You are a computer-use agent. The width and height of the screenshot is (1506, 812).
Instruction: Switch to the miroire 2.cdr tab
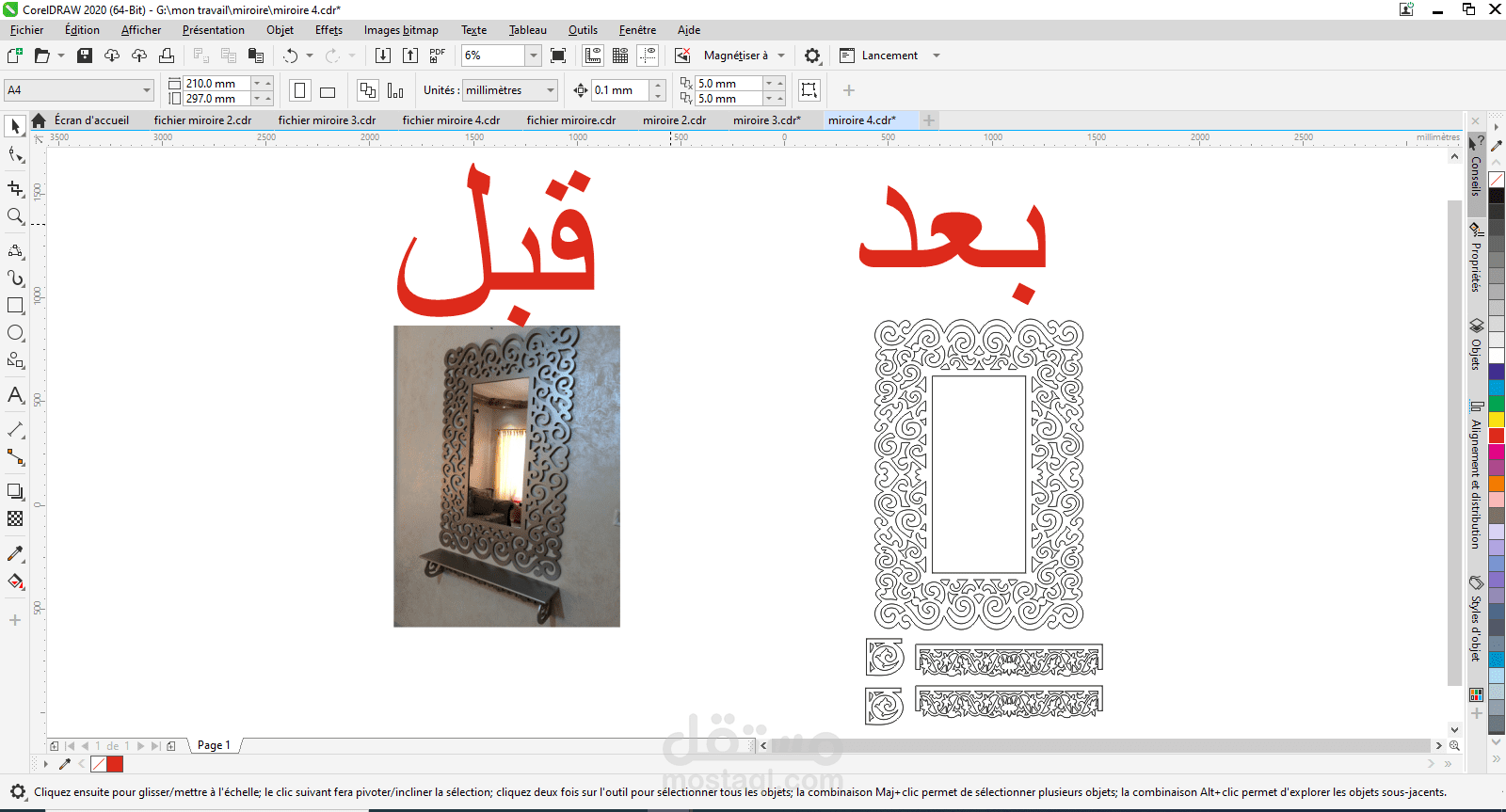674,120
